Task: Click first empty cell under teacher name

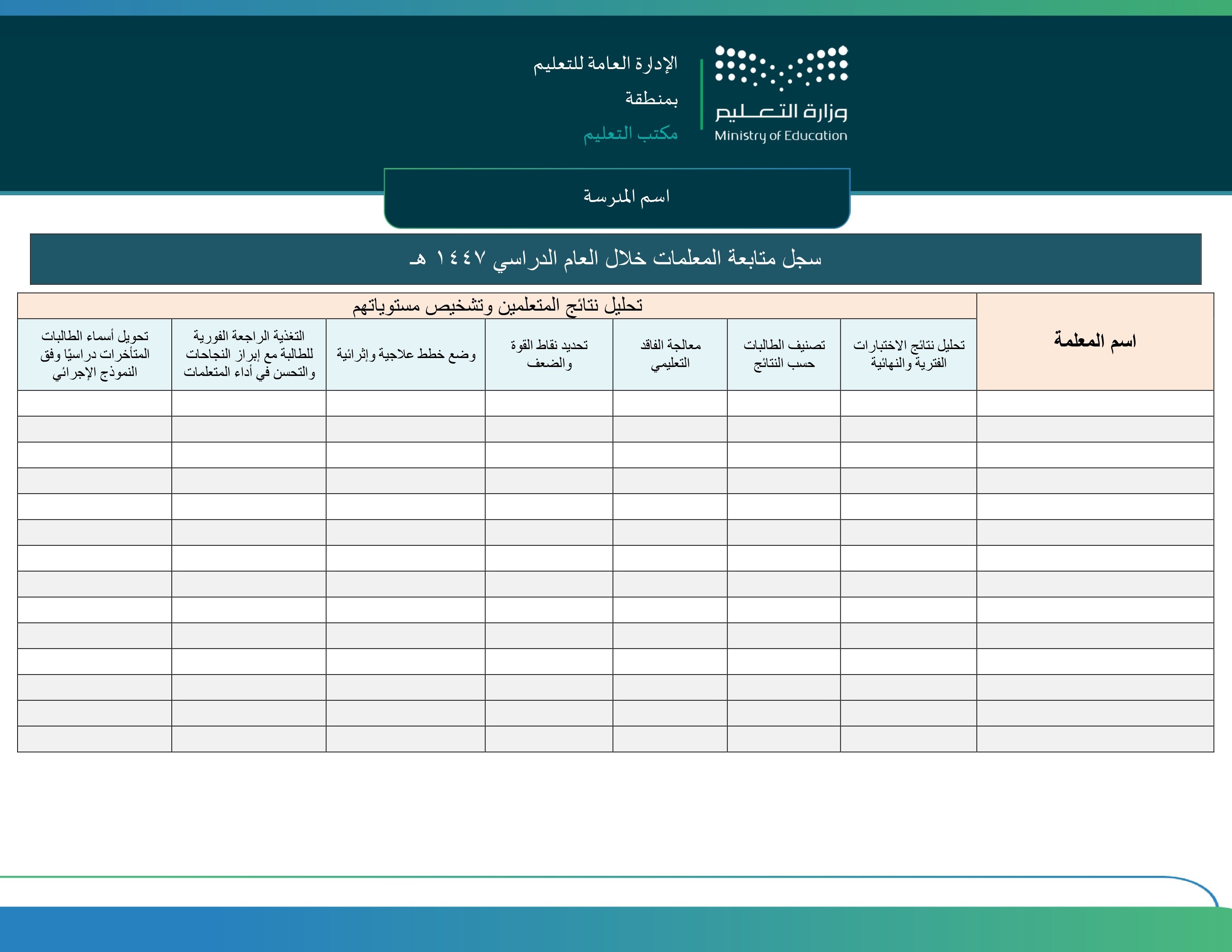Action: pyautogui.click(x=1094, y=403)
